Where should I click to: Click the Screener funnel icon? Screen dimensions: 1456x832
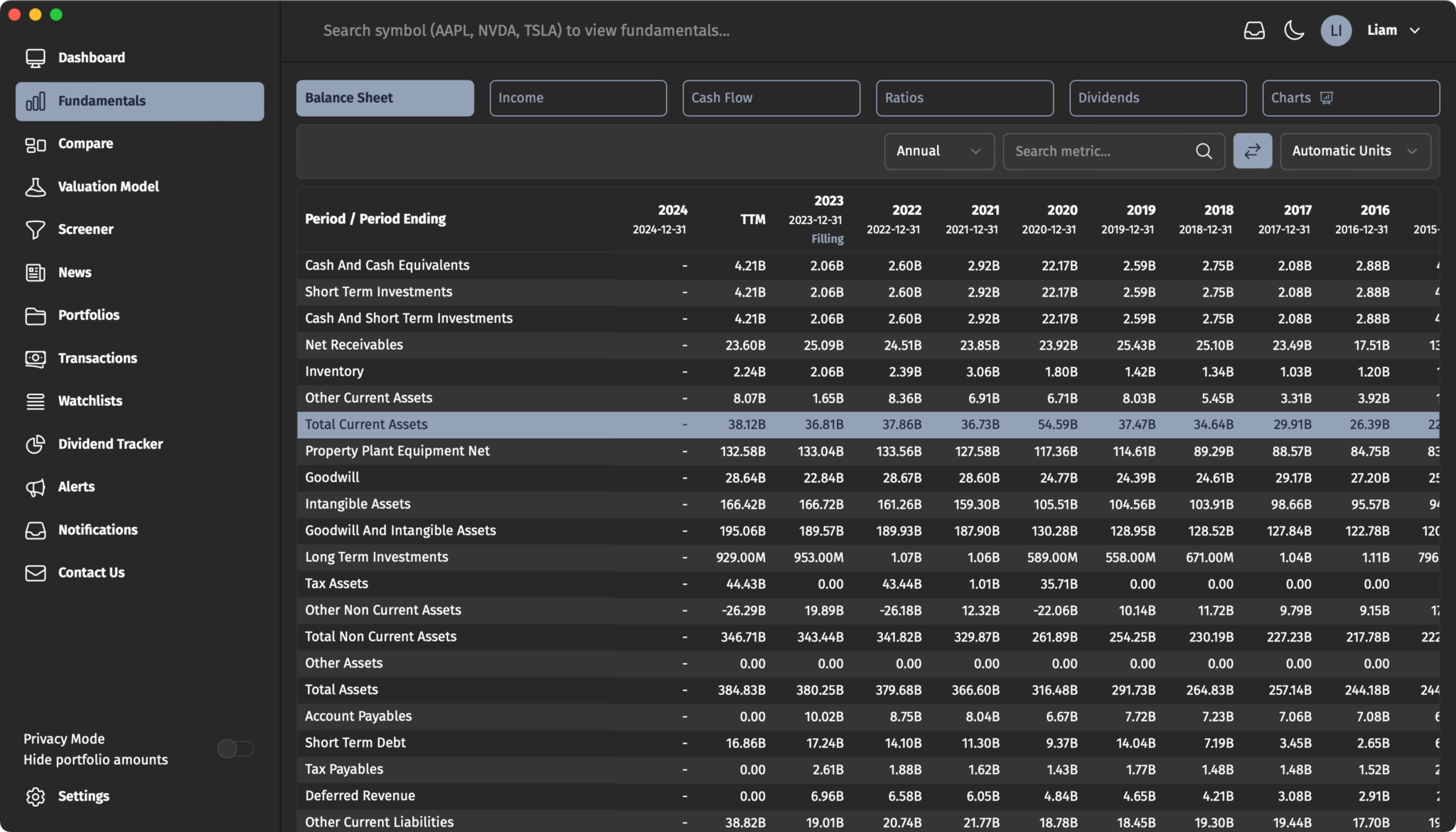[35, 230]
